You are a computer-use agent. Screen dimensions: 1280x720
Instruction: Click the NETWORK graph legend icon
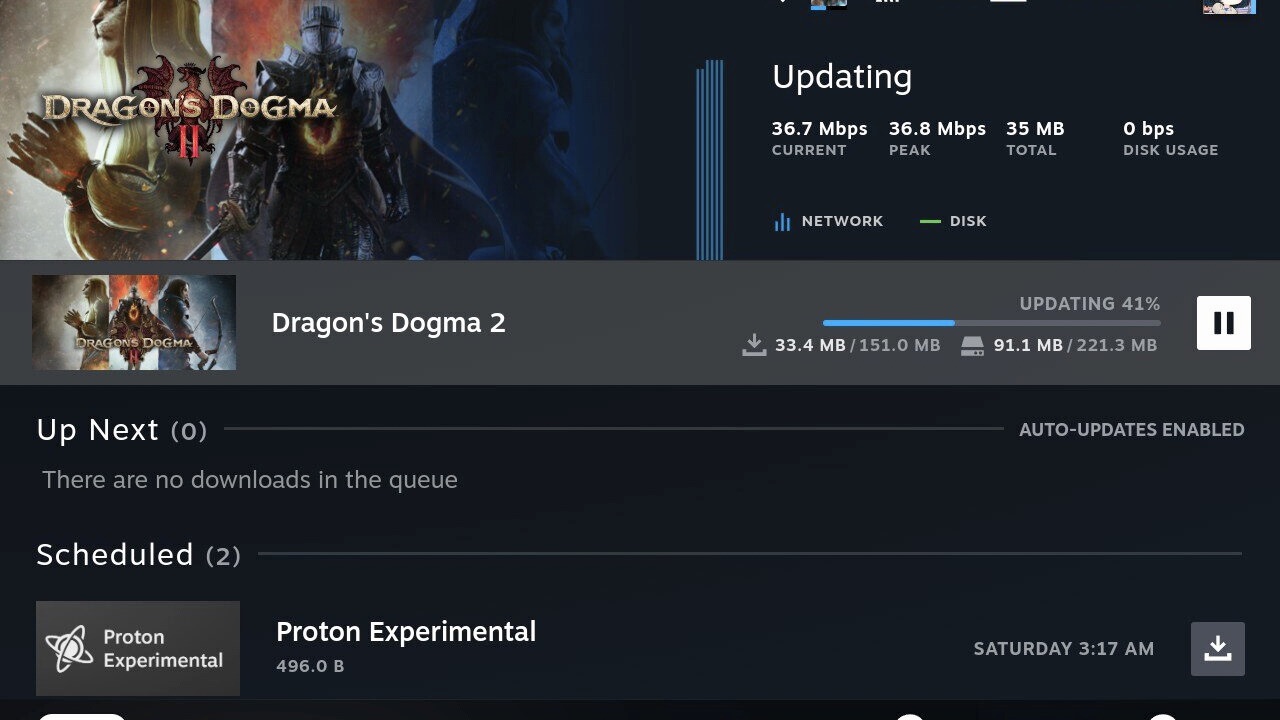pyautogui.click(x=782, y=222)
